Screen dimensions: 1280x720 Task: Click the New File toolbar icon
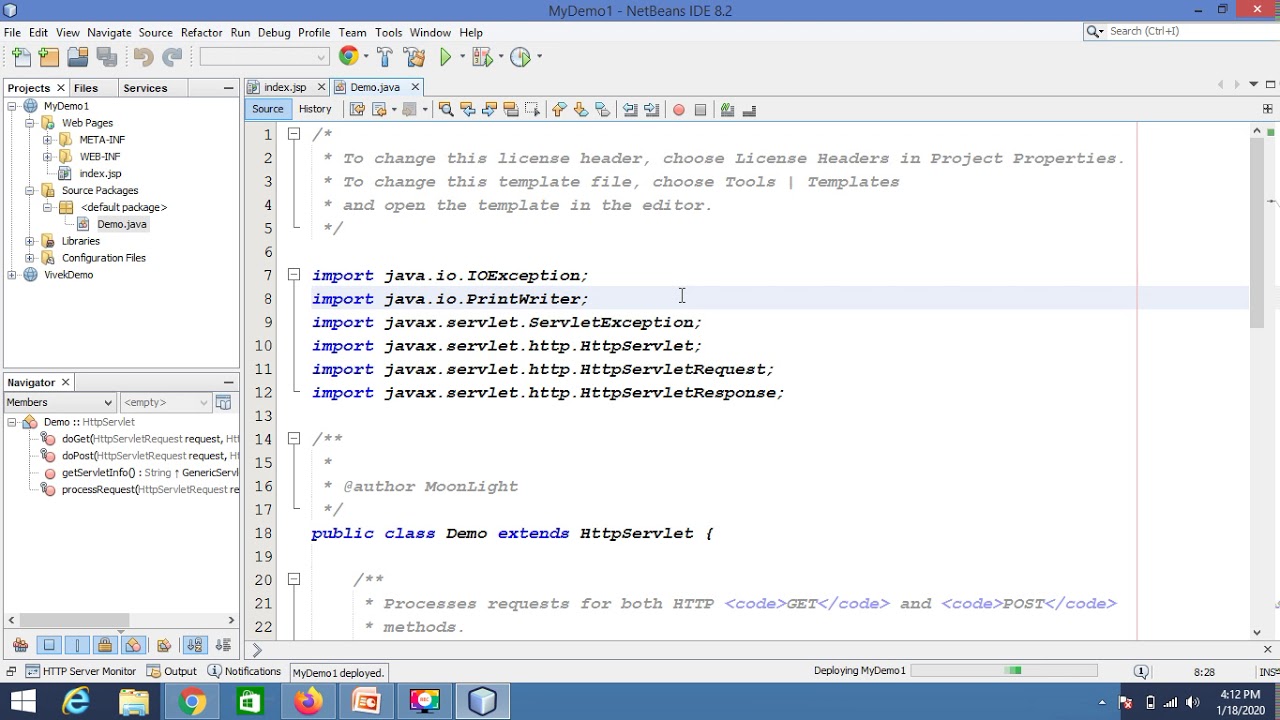click(x=22, y=57)
